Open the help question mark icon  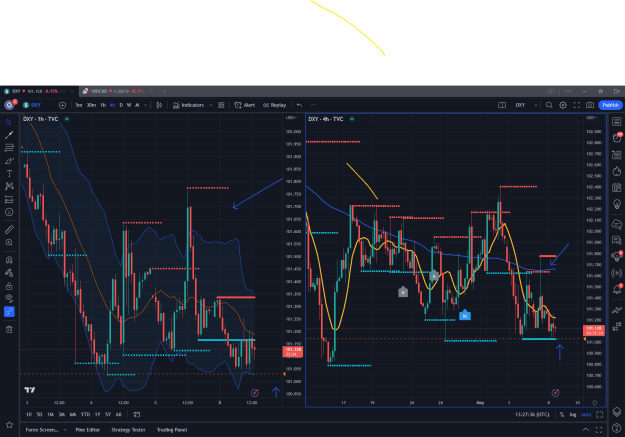617,429
